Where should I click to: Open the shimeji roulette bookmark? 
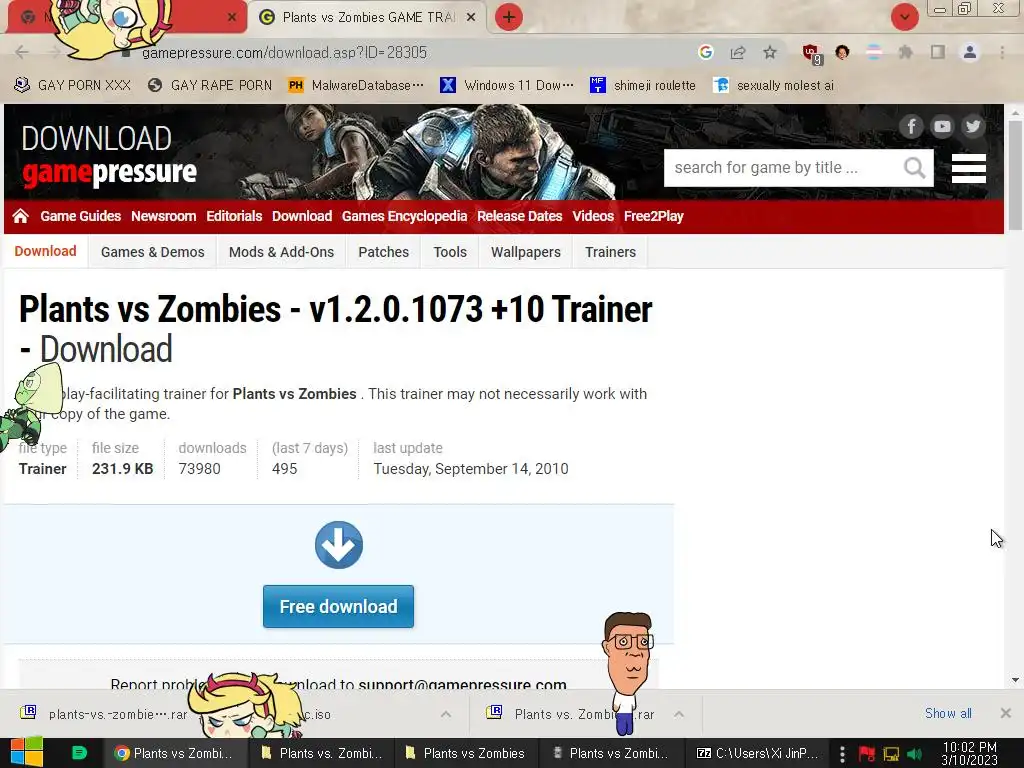643,86
